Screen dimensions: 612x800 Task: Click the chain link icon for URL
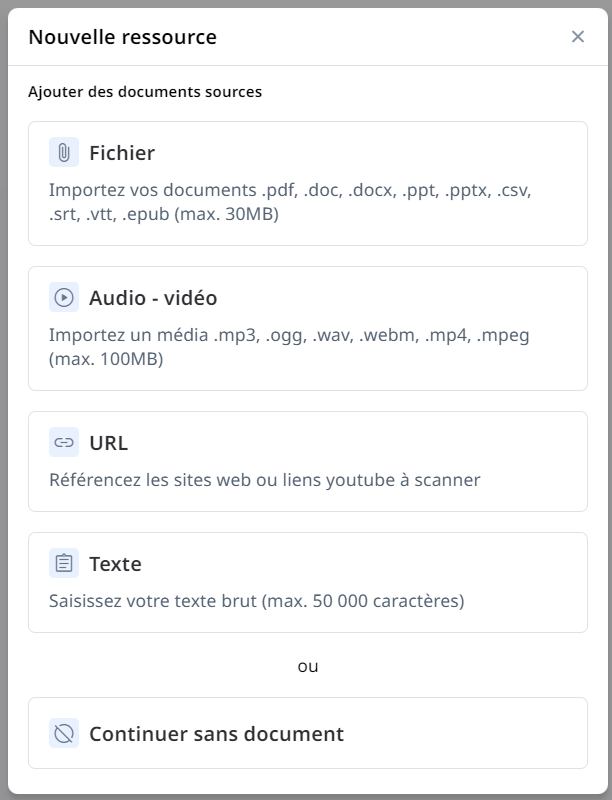pos(64,443)
